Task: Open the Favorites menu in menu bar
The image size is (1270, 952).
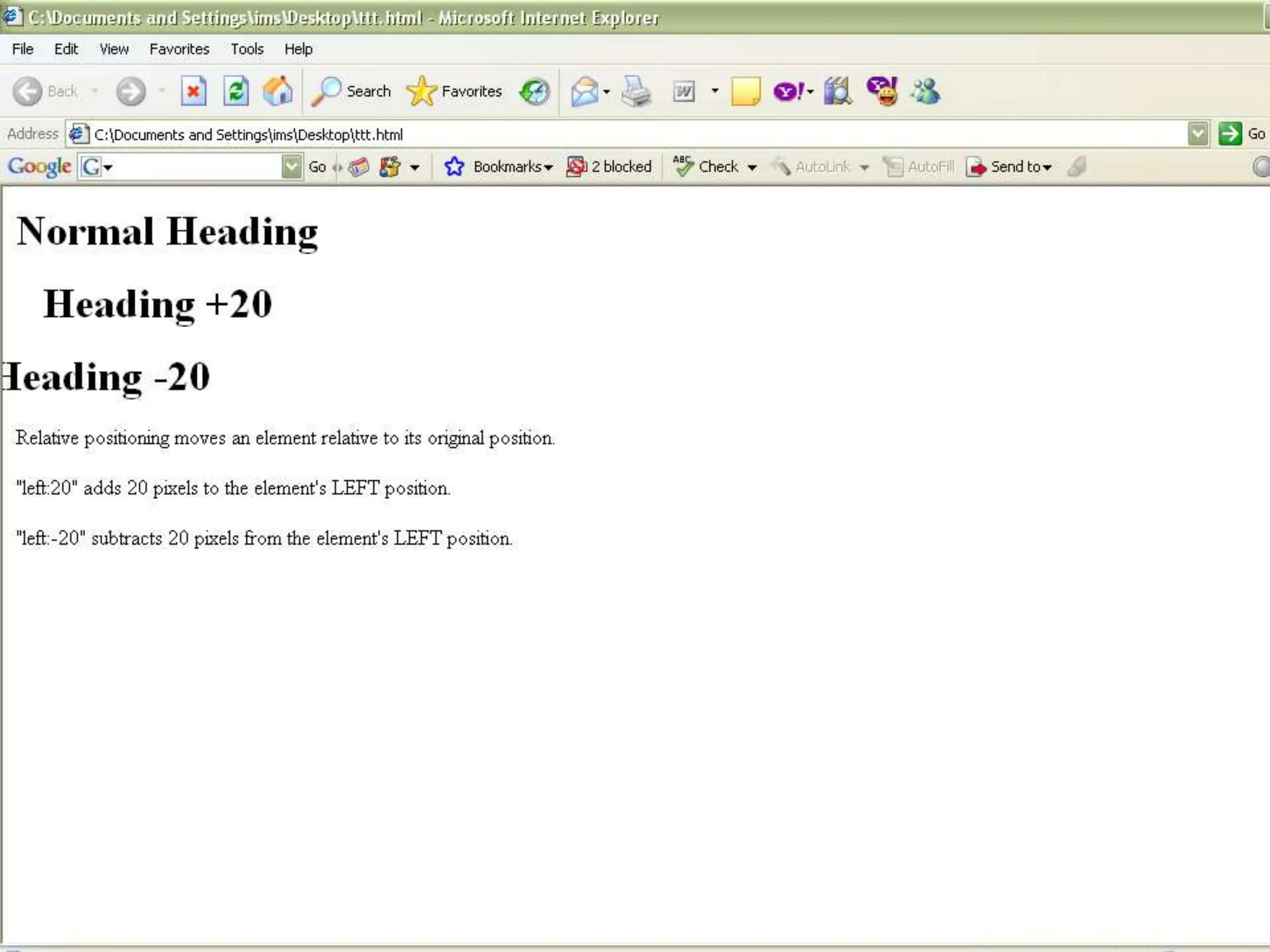Action: (x=179, y=49)
